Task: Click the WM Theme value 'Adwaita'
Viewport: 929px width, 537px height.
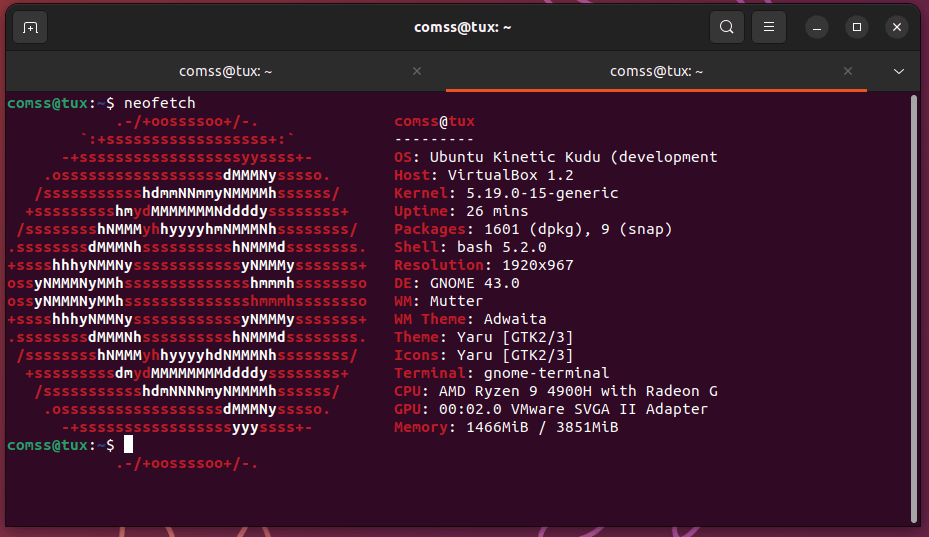Action: click(515, 319)
